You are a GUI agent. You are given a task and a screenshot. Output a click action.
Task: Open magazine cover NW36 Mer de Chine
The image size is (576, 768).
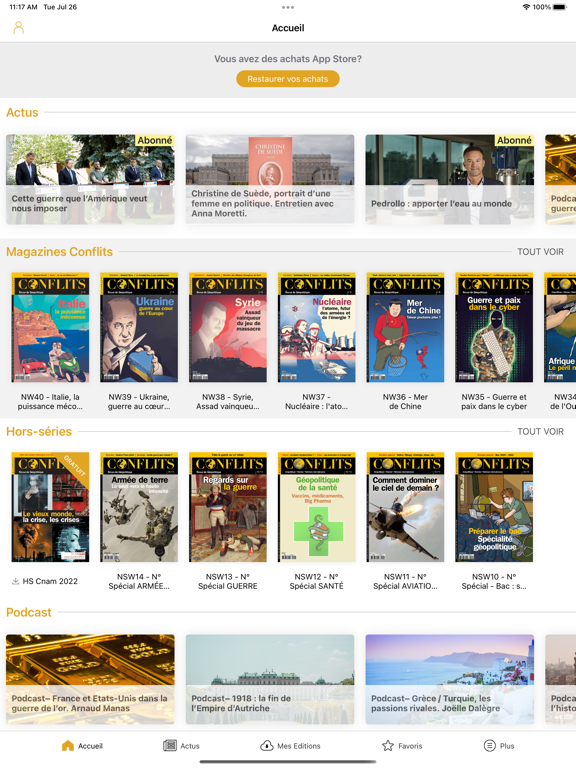tap(405, 327)
